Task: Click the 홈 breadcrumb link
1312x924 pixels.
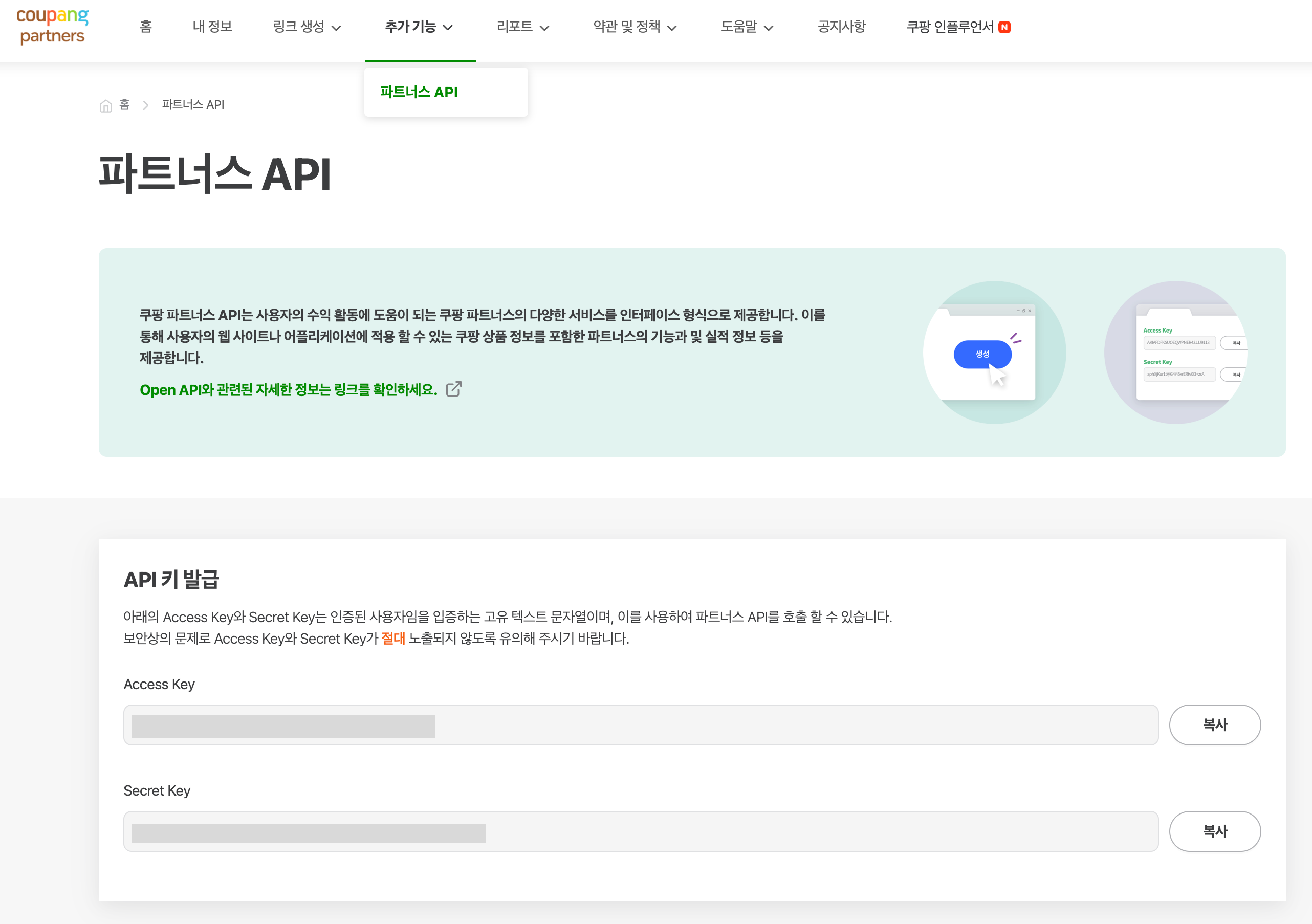Action: (124, 105)
